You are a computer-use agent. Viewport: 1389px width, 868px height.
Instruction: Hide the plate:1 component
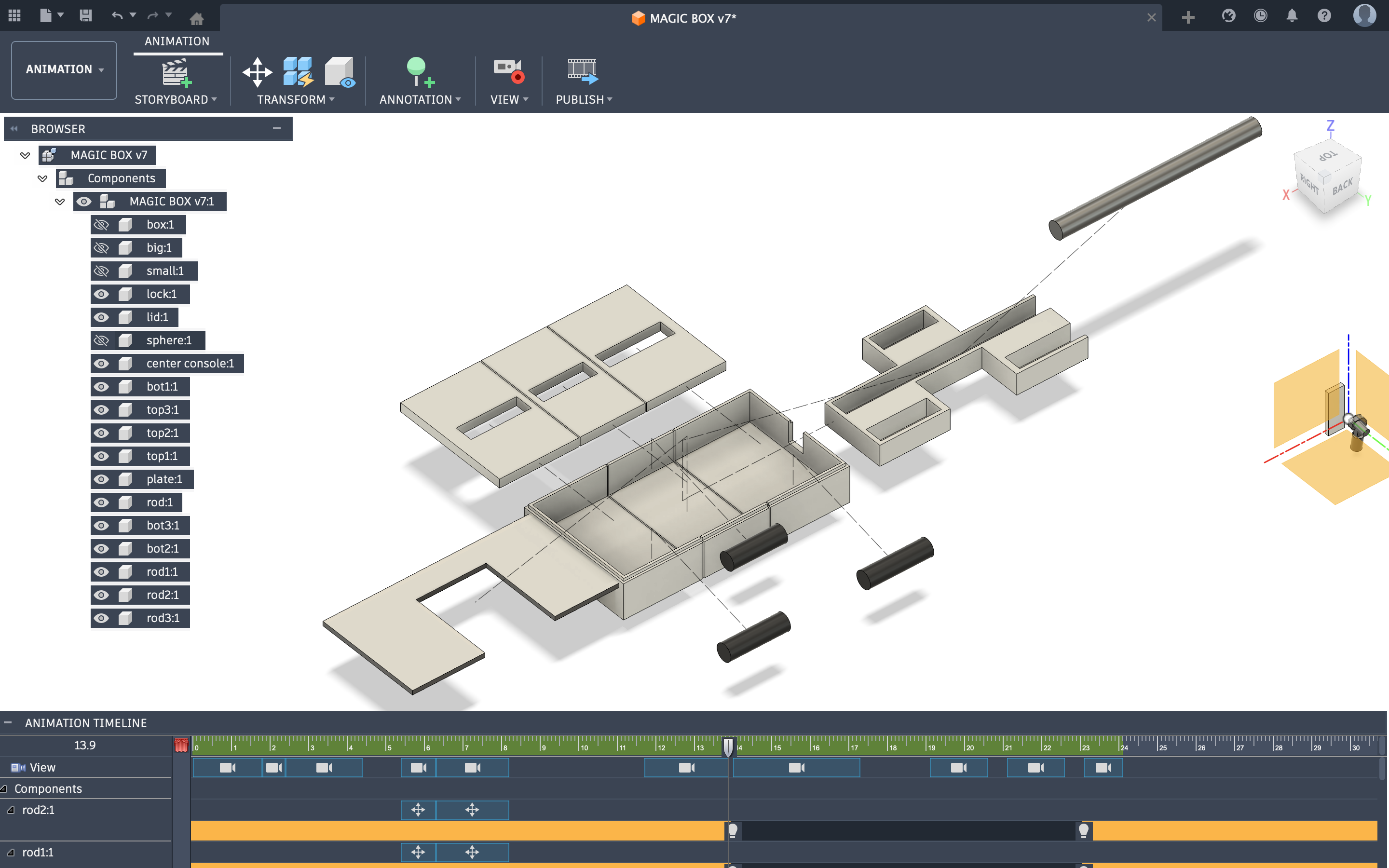click(x=102, y=479)
